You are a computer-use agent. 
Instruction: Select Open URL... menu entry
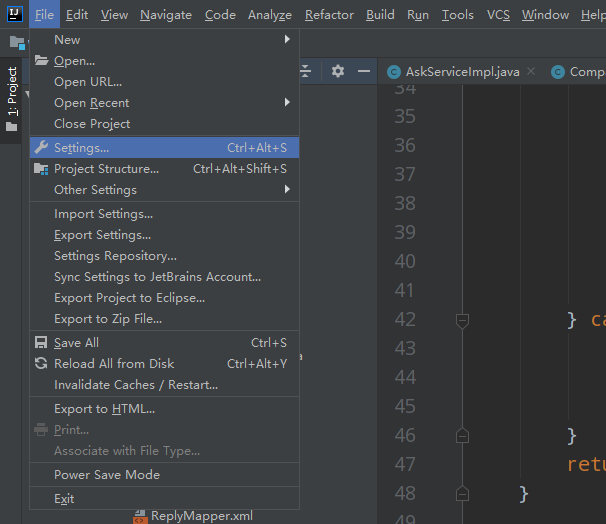[x=164, y=82]
